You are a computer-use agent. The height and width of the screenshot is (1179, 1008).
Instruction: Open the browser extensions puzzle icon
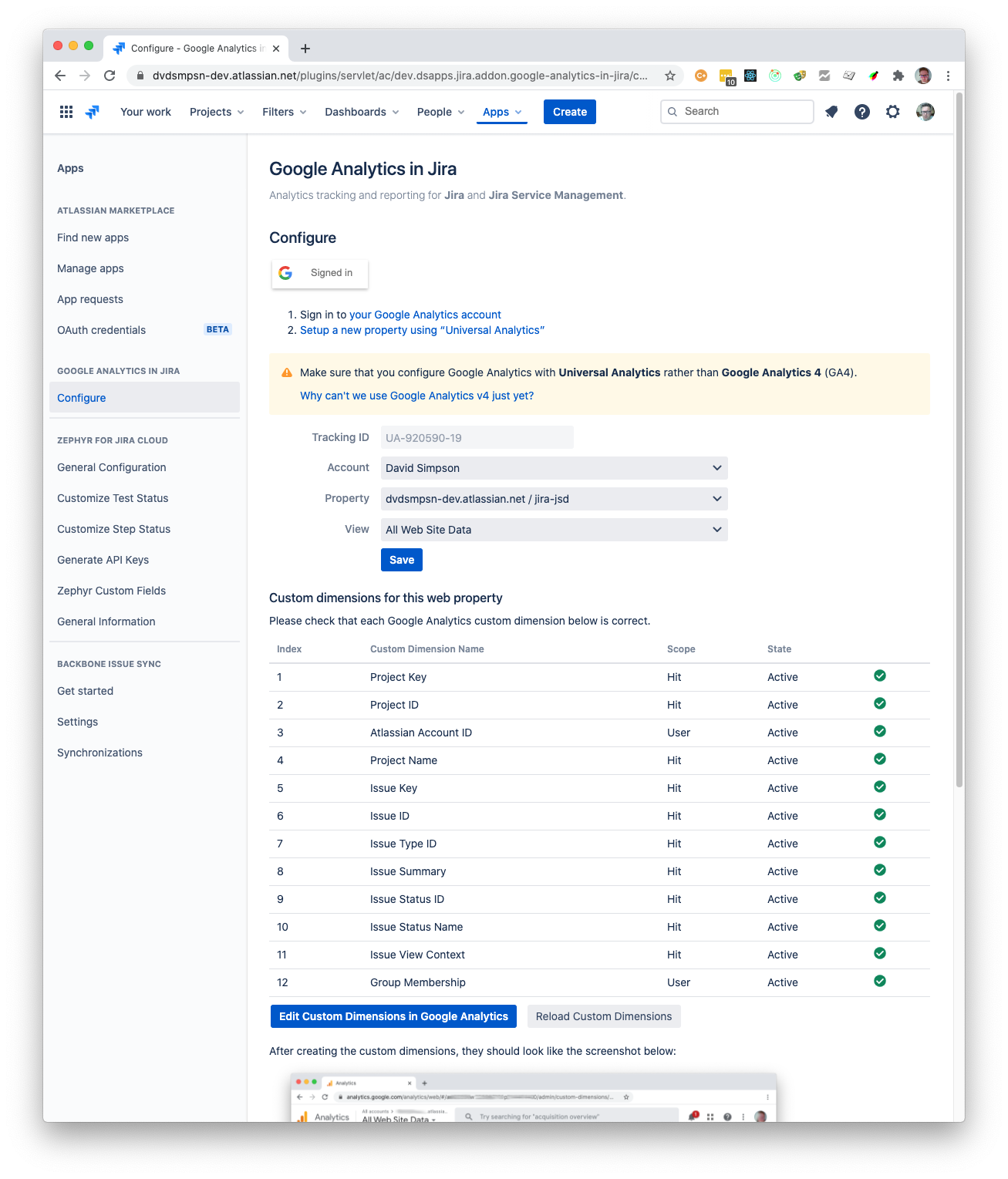click(898, 76)
